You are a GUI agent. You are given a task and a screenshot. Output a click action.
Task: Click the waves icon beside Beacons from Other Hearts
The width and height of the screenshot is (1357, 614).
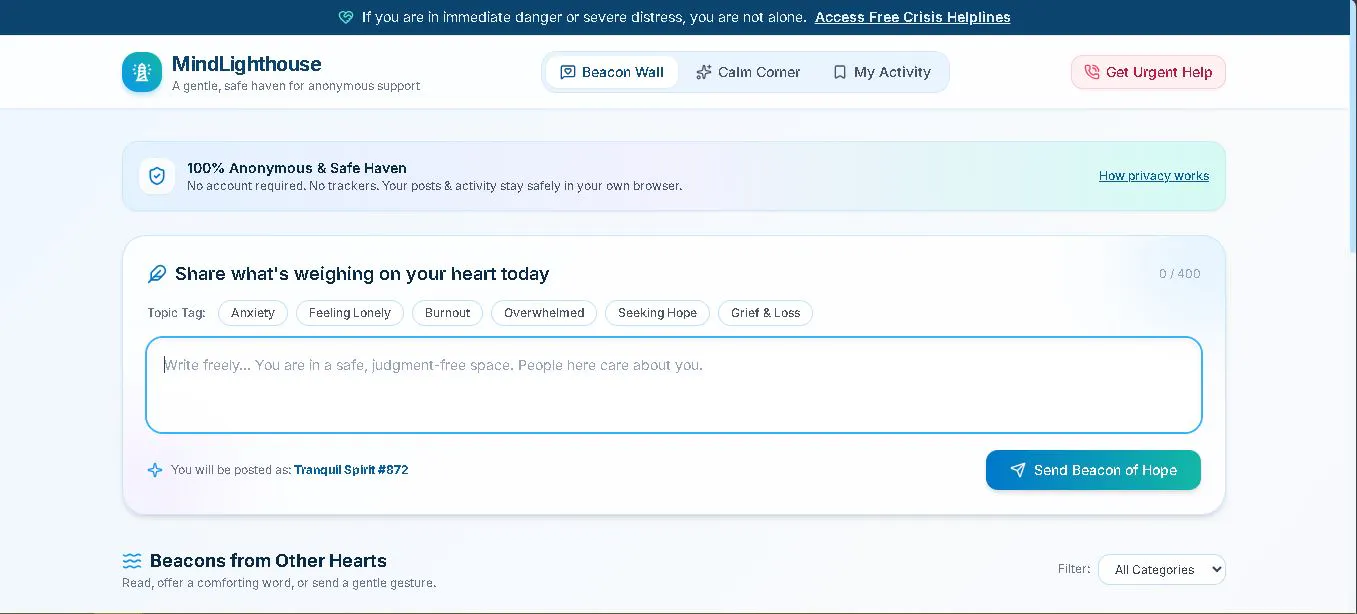click(132, 561)
